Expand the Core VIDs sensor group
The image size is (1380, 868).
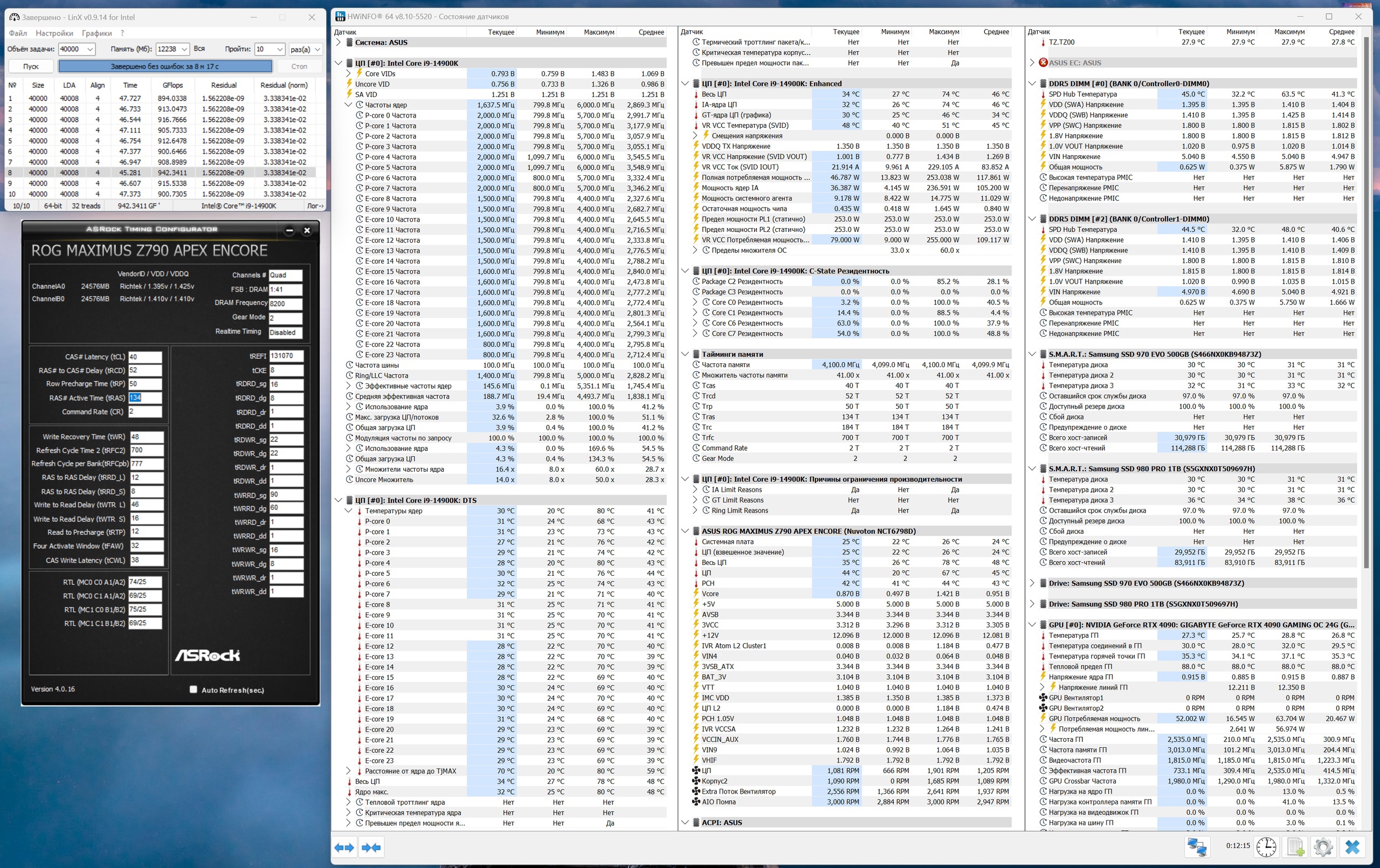348,73
